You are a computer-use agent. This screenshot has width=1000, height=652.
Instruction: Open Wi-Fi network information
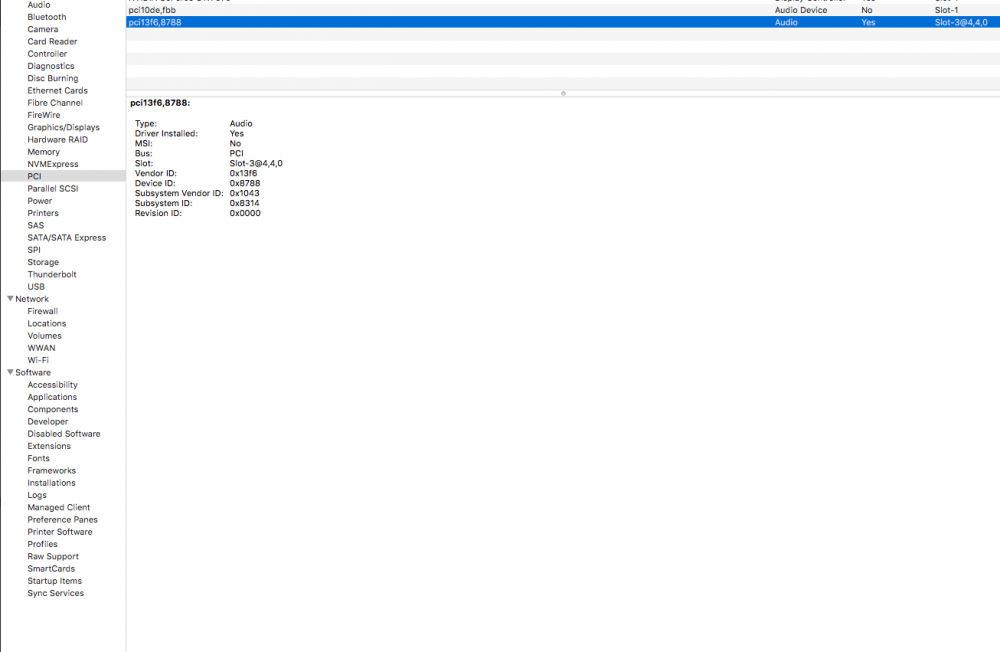(x=38, y=360)
